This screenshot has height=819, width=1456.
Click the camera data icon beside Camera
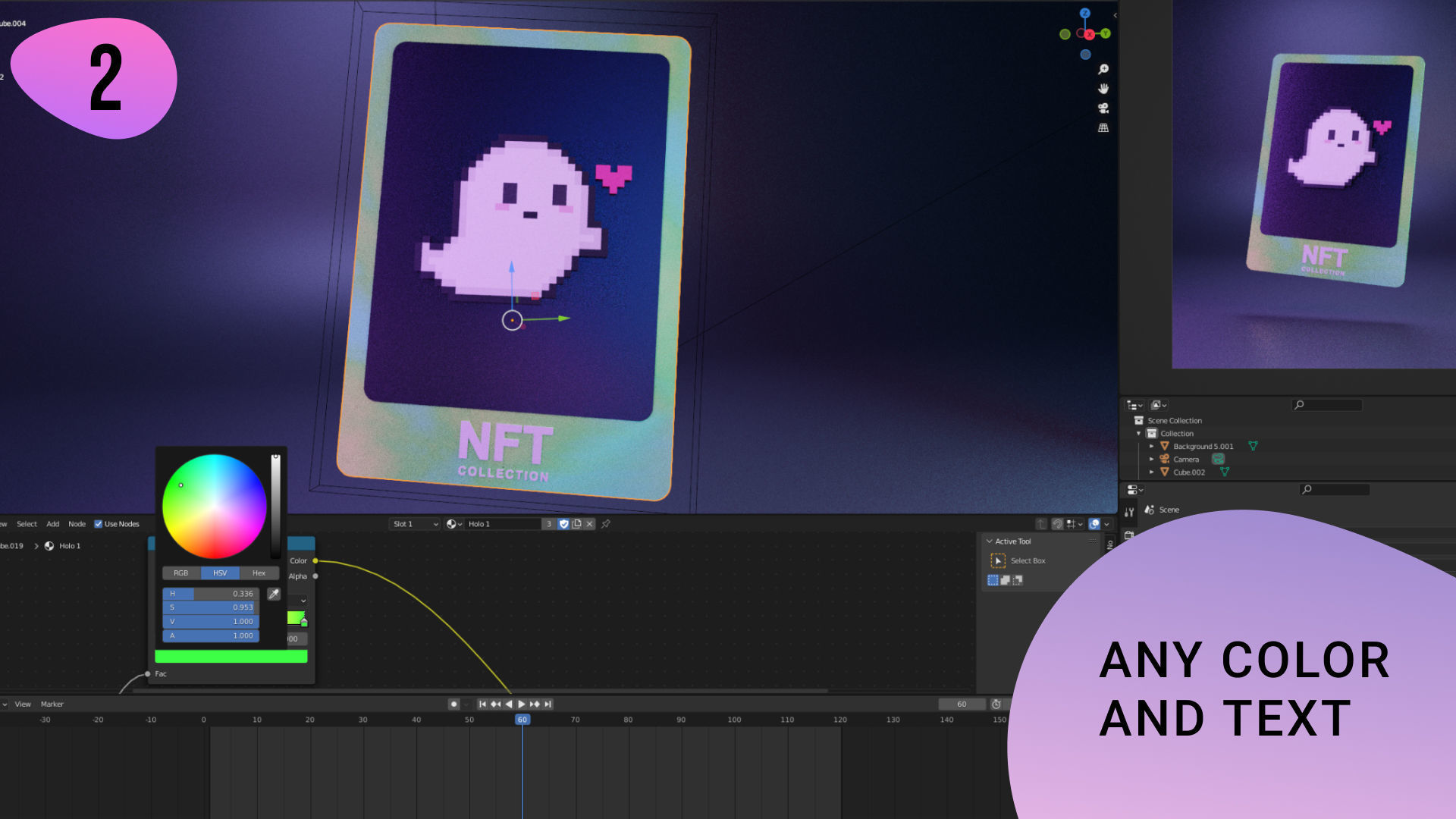pos(1218,459)
